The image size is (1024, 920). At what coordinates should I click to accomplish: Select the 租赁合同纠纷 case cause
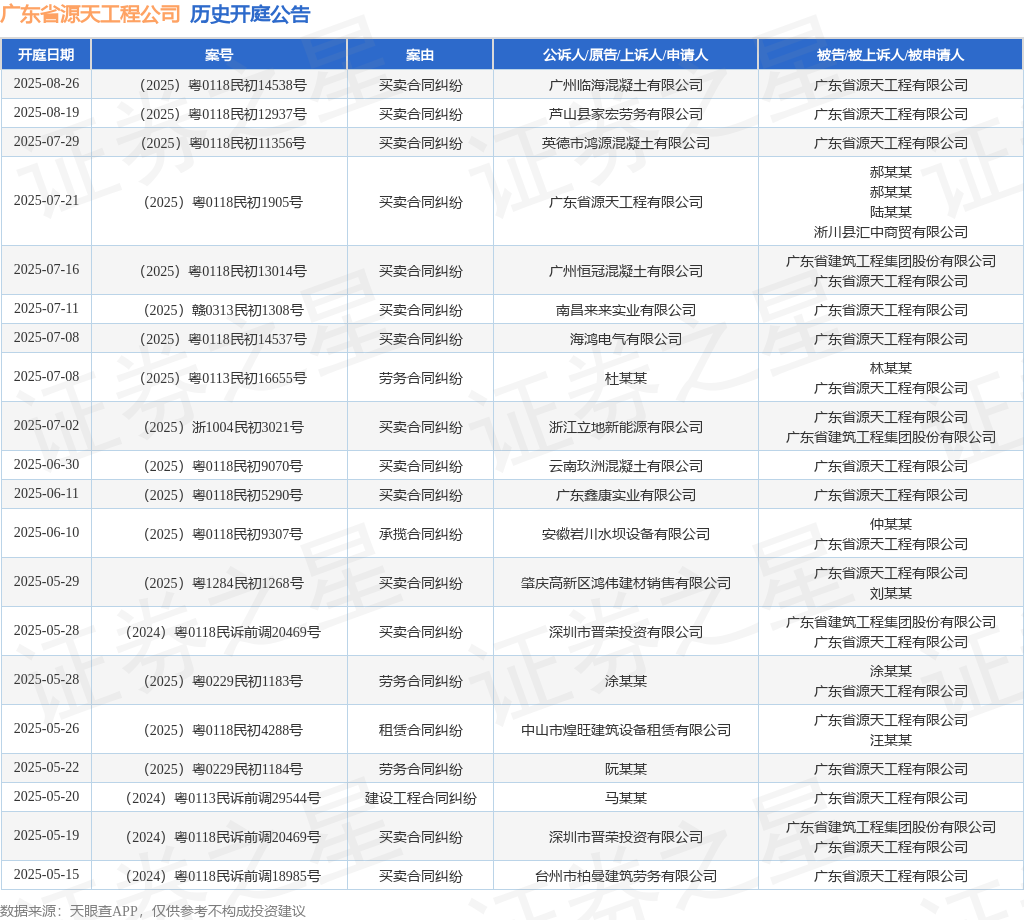[421, 730]
